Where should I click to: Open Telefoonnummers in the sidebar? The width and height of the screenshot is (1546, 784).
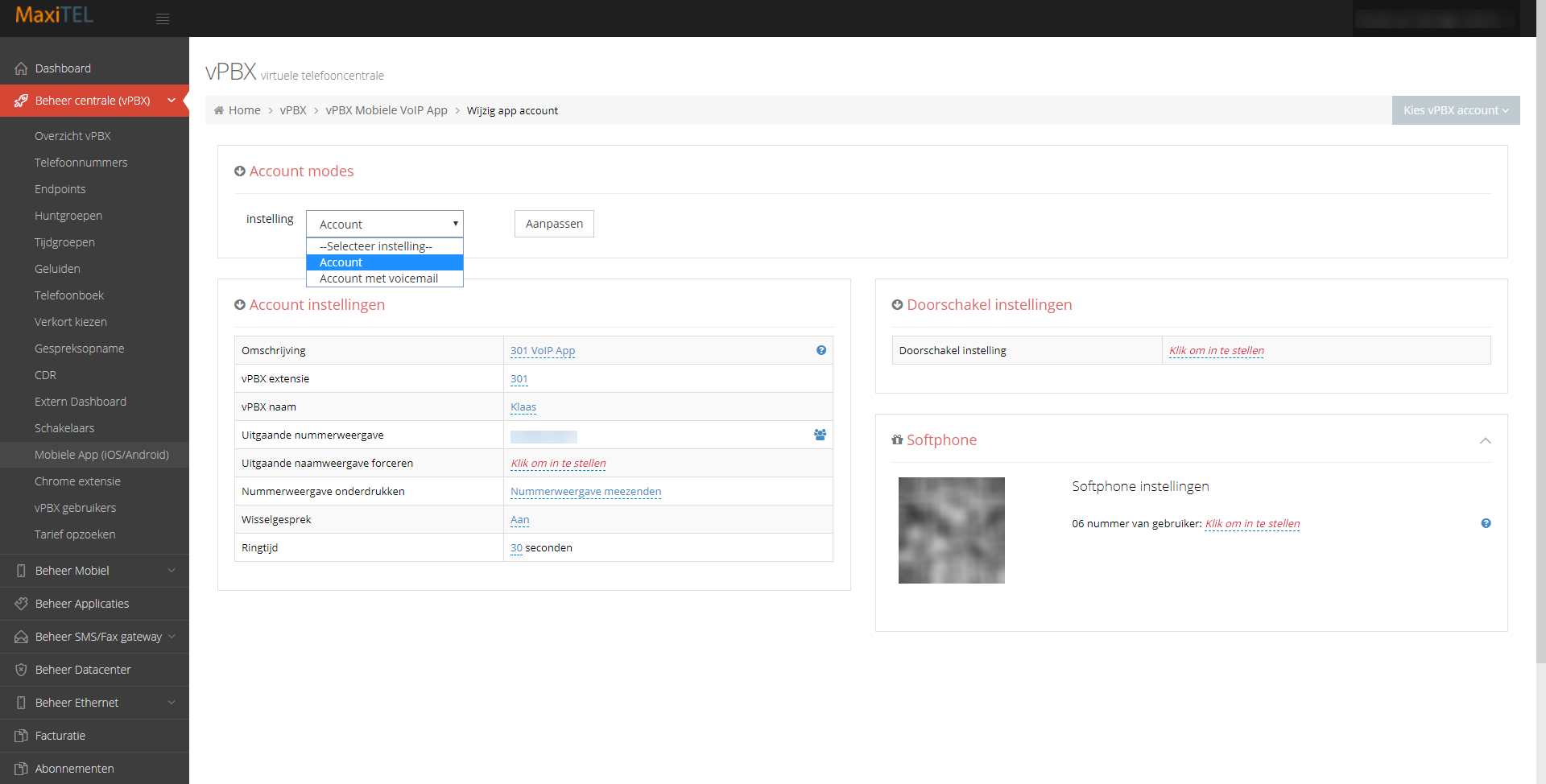81,163
